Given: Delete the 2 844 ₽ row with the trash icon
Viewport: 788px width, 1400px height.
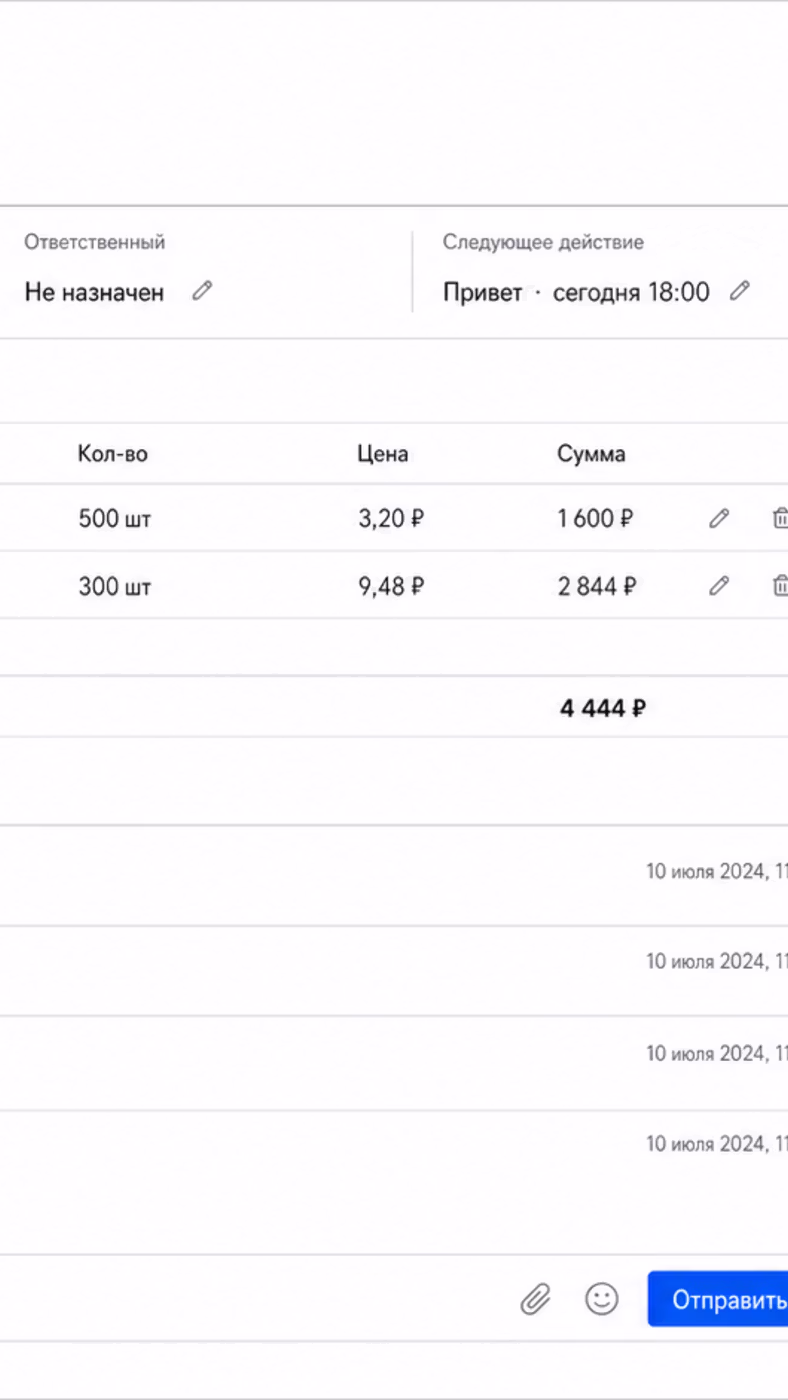Looking at the screenshot, I should point(780,586).
